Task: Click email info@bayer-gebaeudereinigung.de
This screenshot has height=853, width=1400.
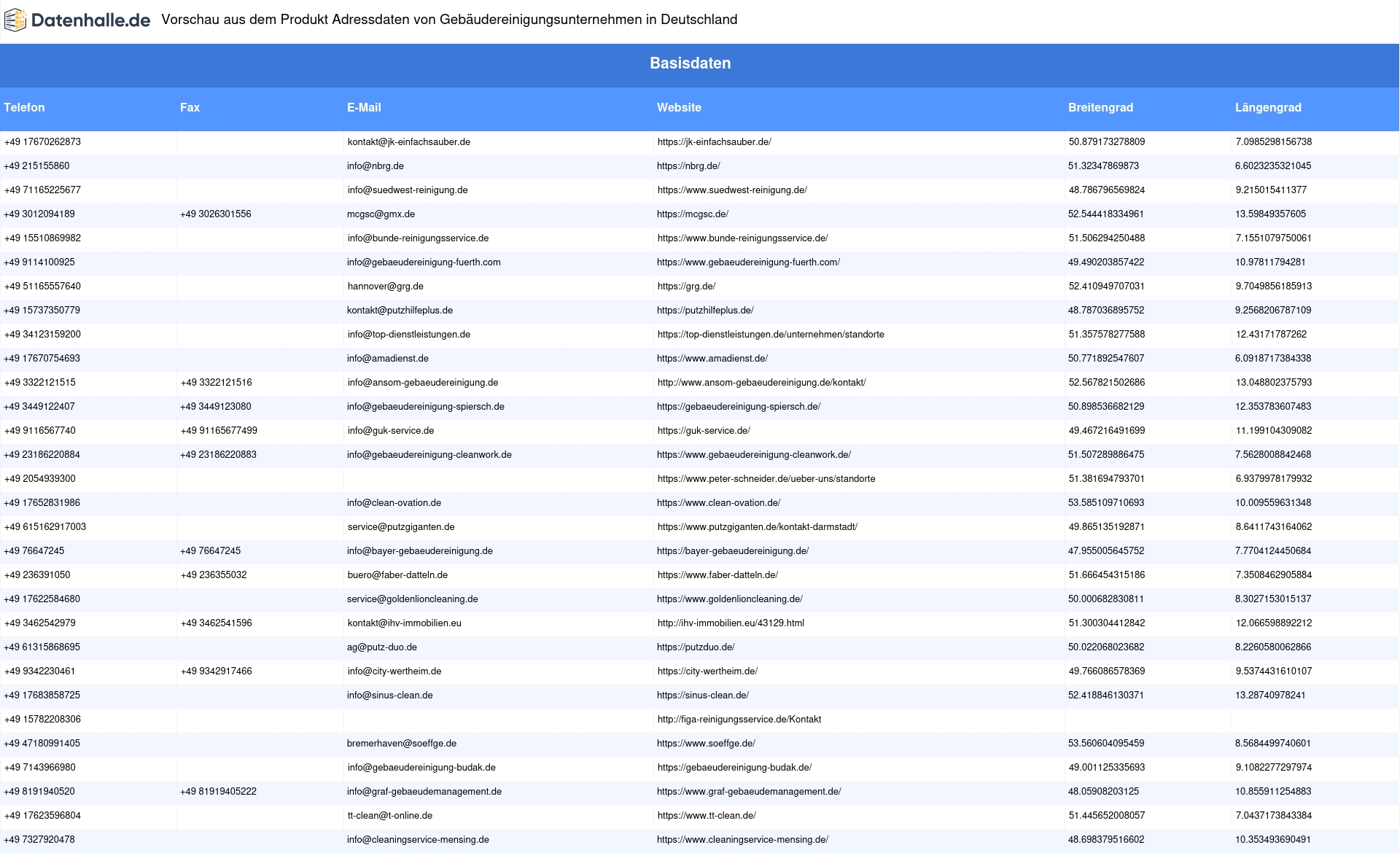Action: click(x=420, y=551)
